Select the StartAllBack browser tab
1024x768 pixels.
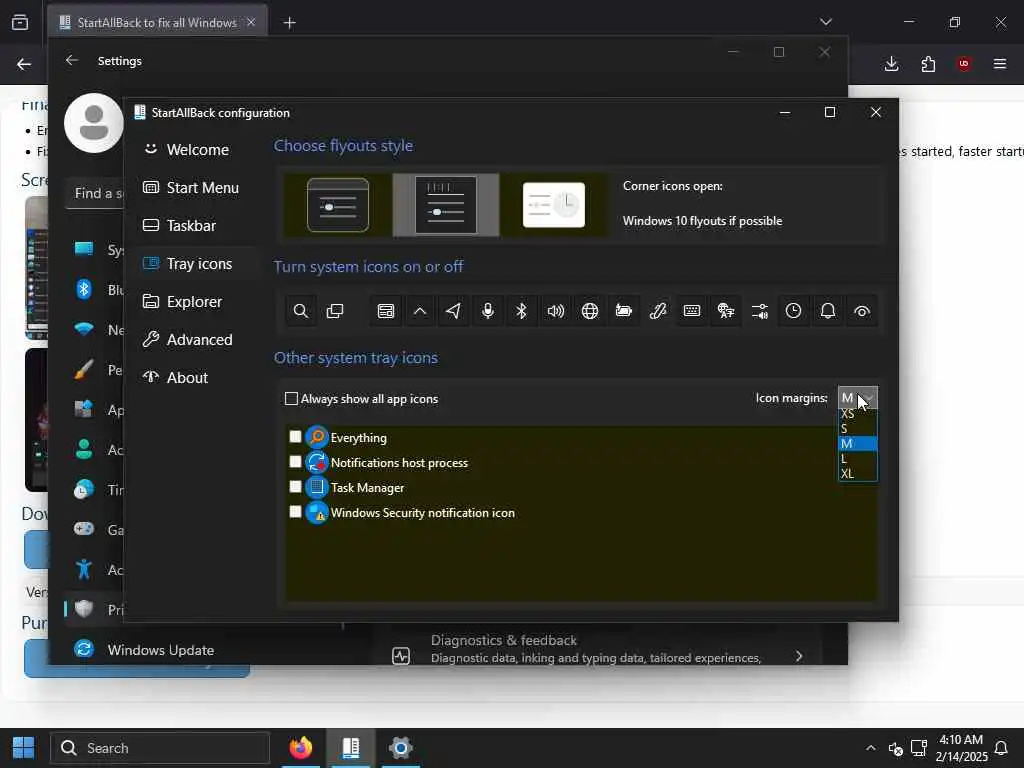point(157,23)
